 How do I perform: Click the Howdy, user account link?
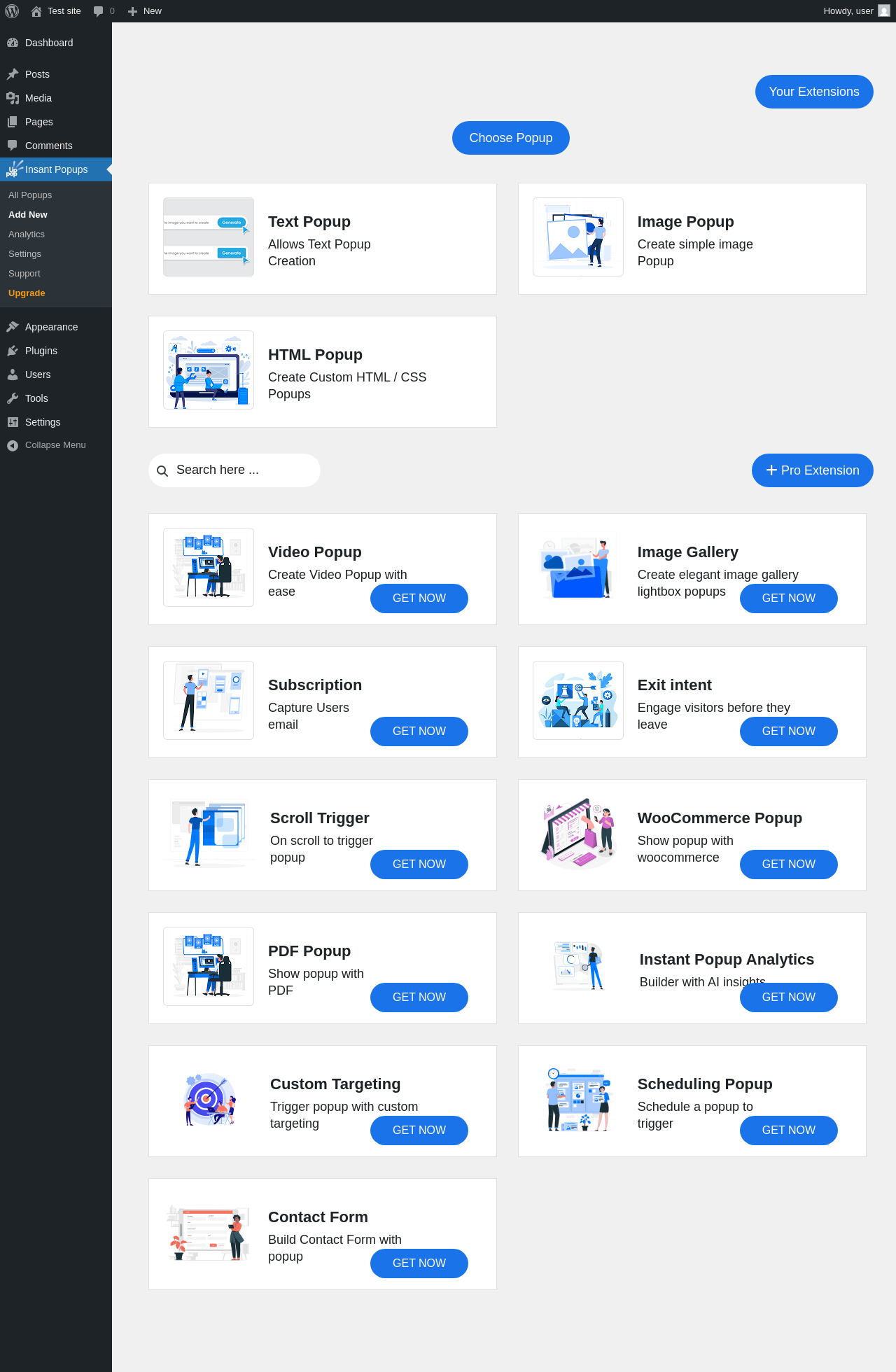coord(857,11)
